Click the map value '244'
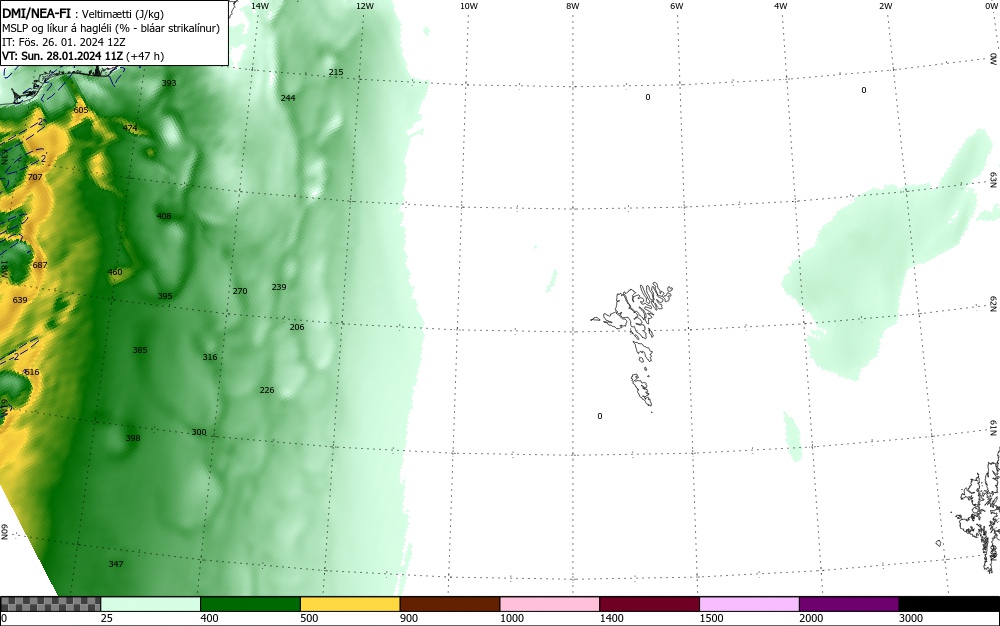This screenshot has height=626, width=1000. point(288,98)
